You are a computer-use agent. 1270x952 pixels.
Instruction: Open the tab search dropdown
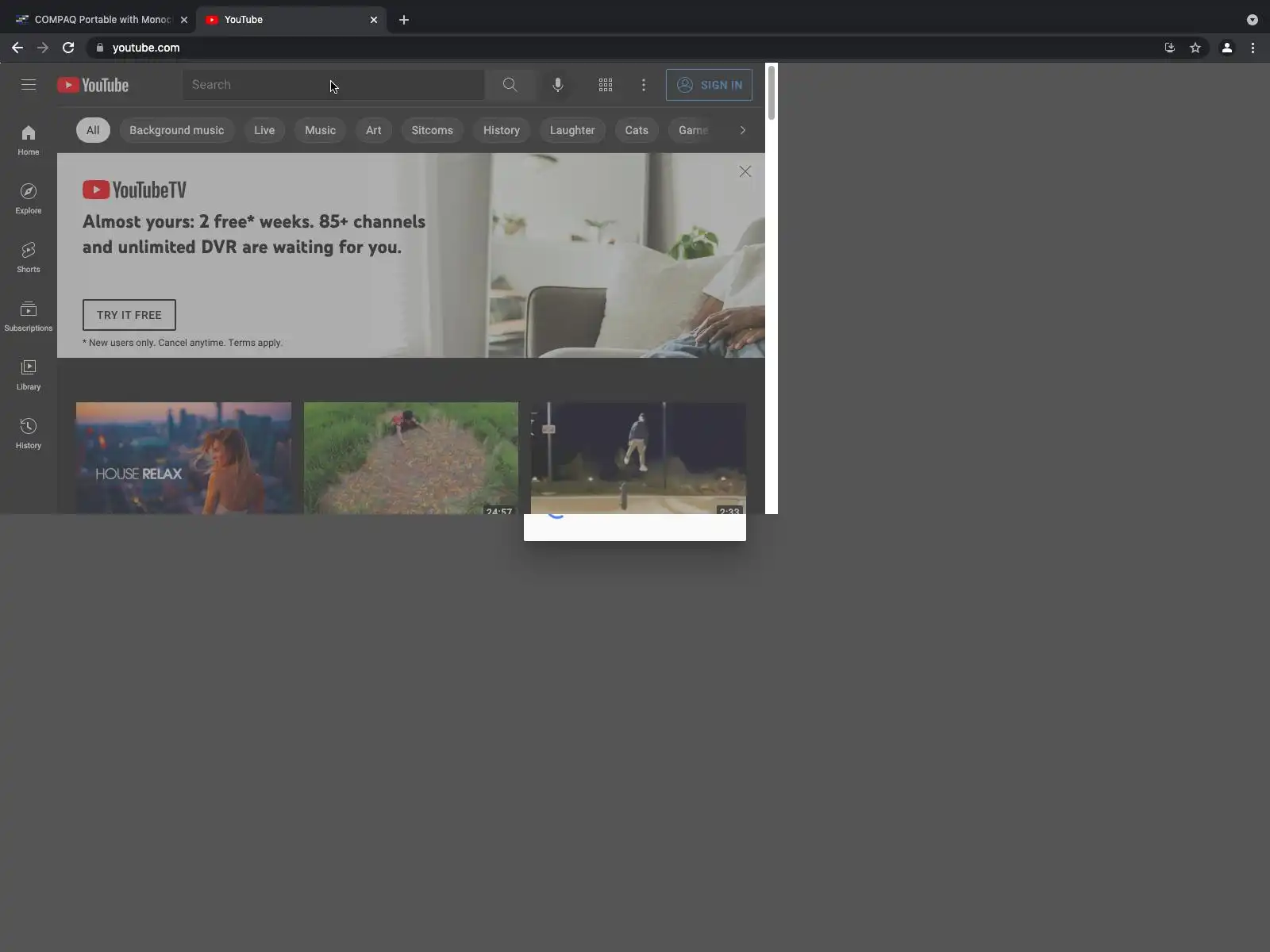1253,20
